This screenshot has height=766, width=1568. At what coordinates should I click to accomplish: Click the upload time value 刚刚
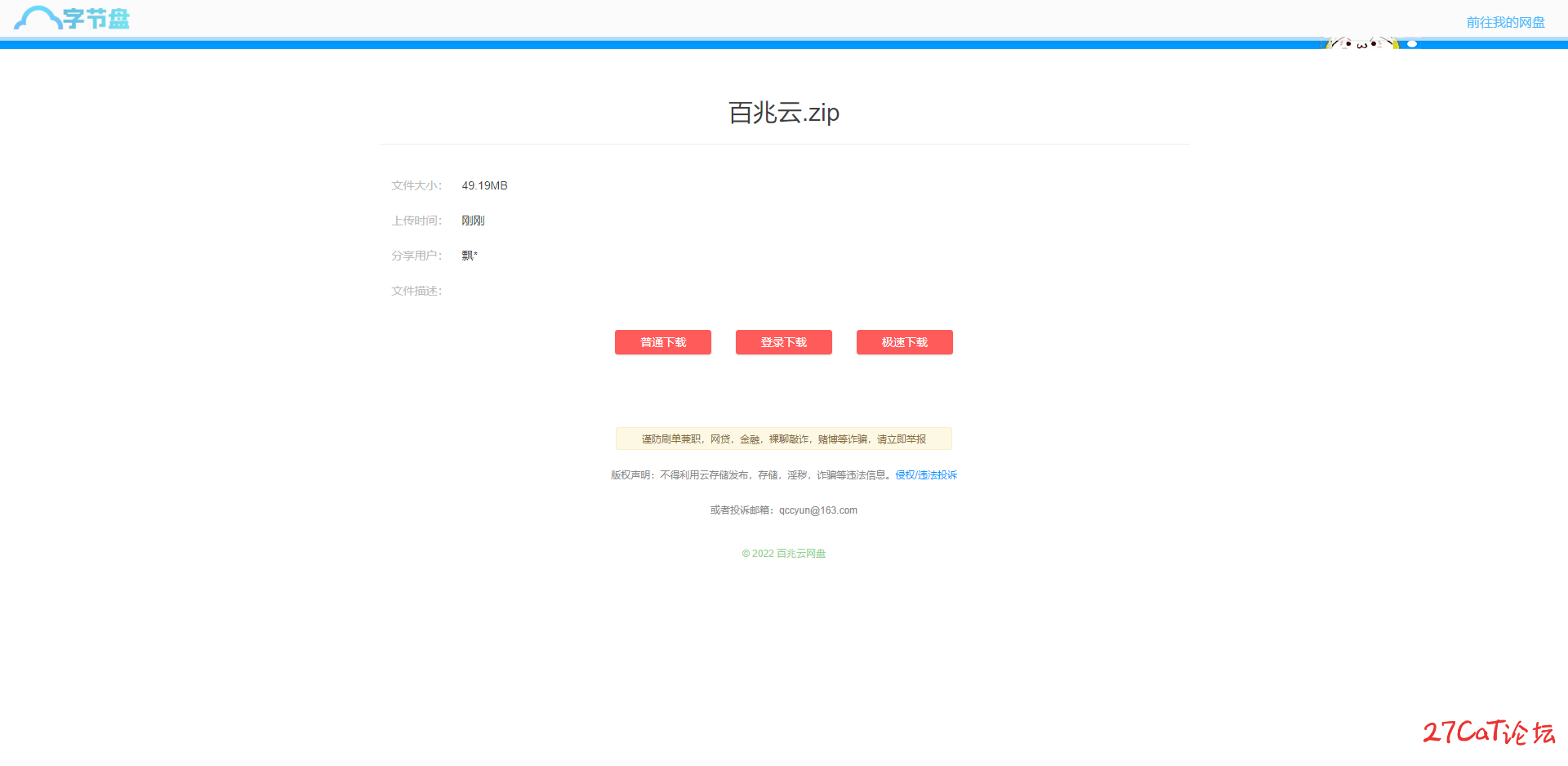point(473,220)
